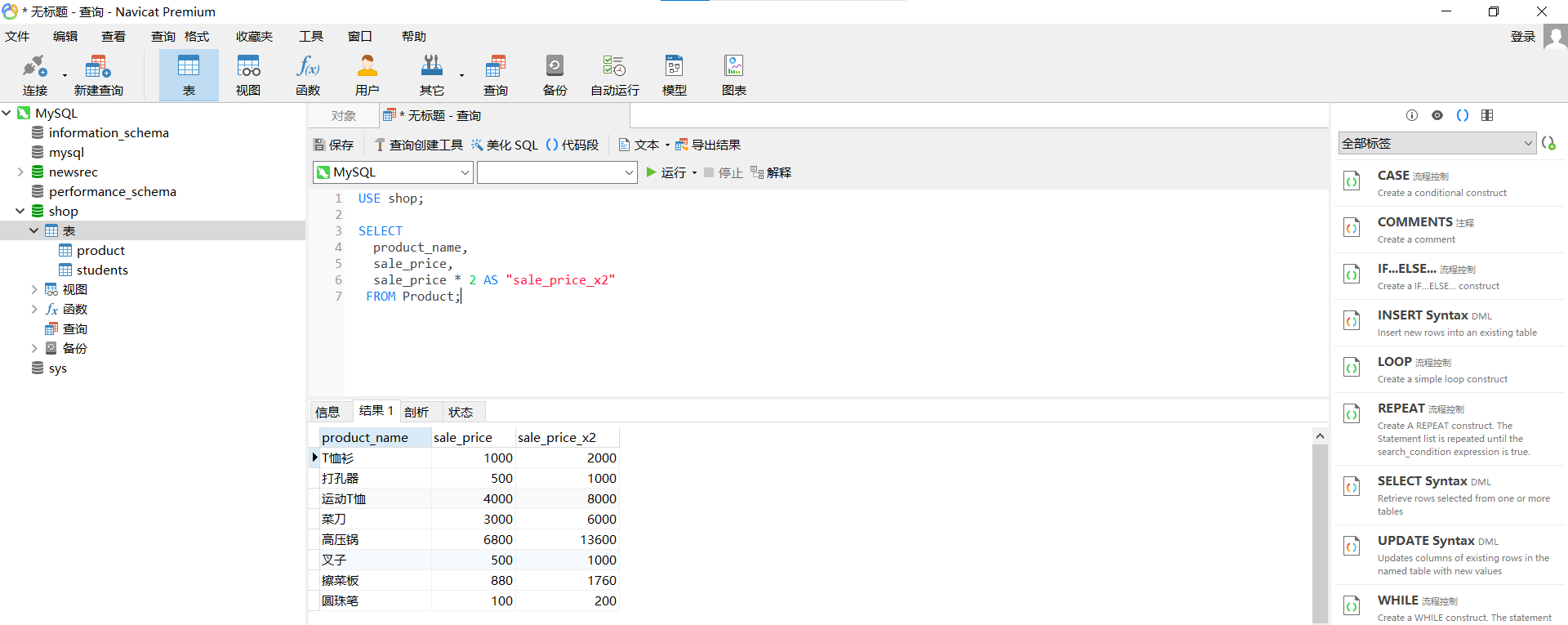Collapse the 表 (Tables) node under shop
This screenshot has width=1568, height=625.
34,230
